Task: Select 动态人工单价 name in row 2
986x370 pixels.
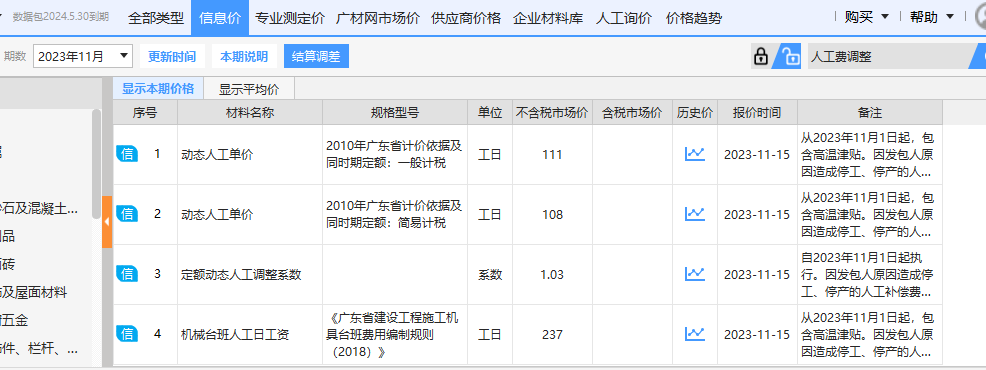Action: 217,215
